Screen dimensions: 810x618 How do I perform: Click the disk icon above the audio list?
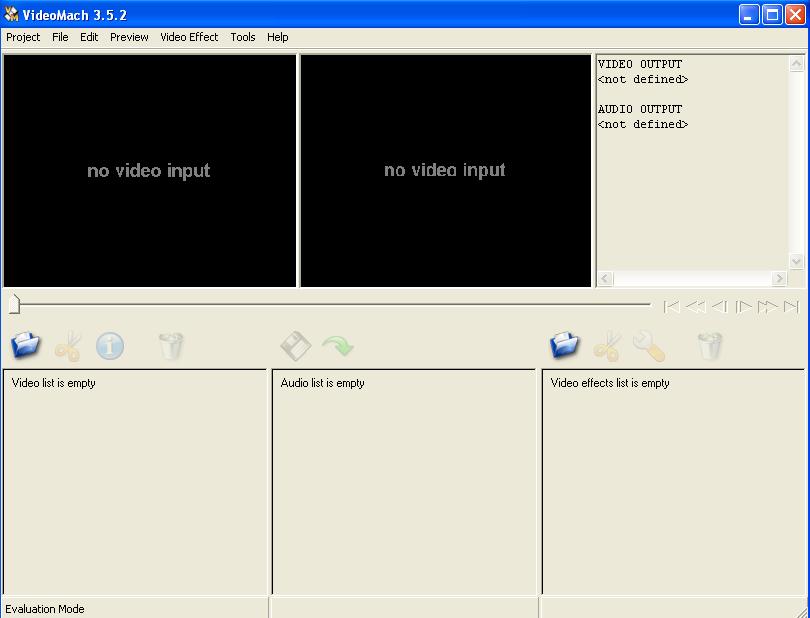click(x=293, y=345)
